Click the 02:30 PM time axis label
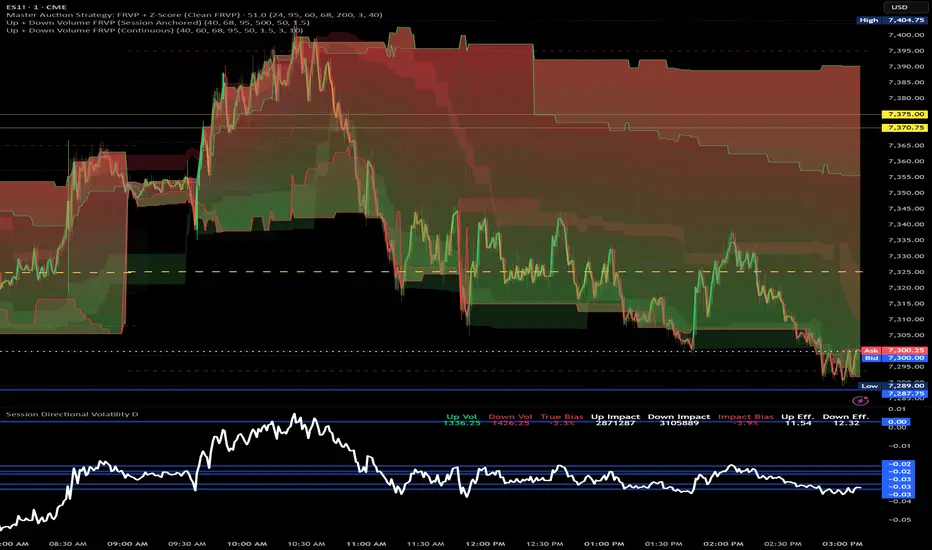This screenshot has height=550, width=932. coord(783,543)
